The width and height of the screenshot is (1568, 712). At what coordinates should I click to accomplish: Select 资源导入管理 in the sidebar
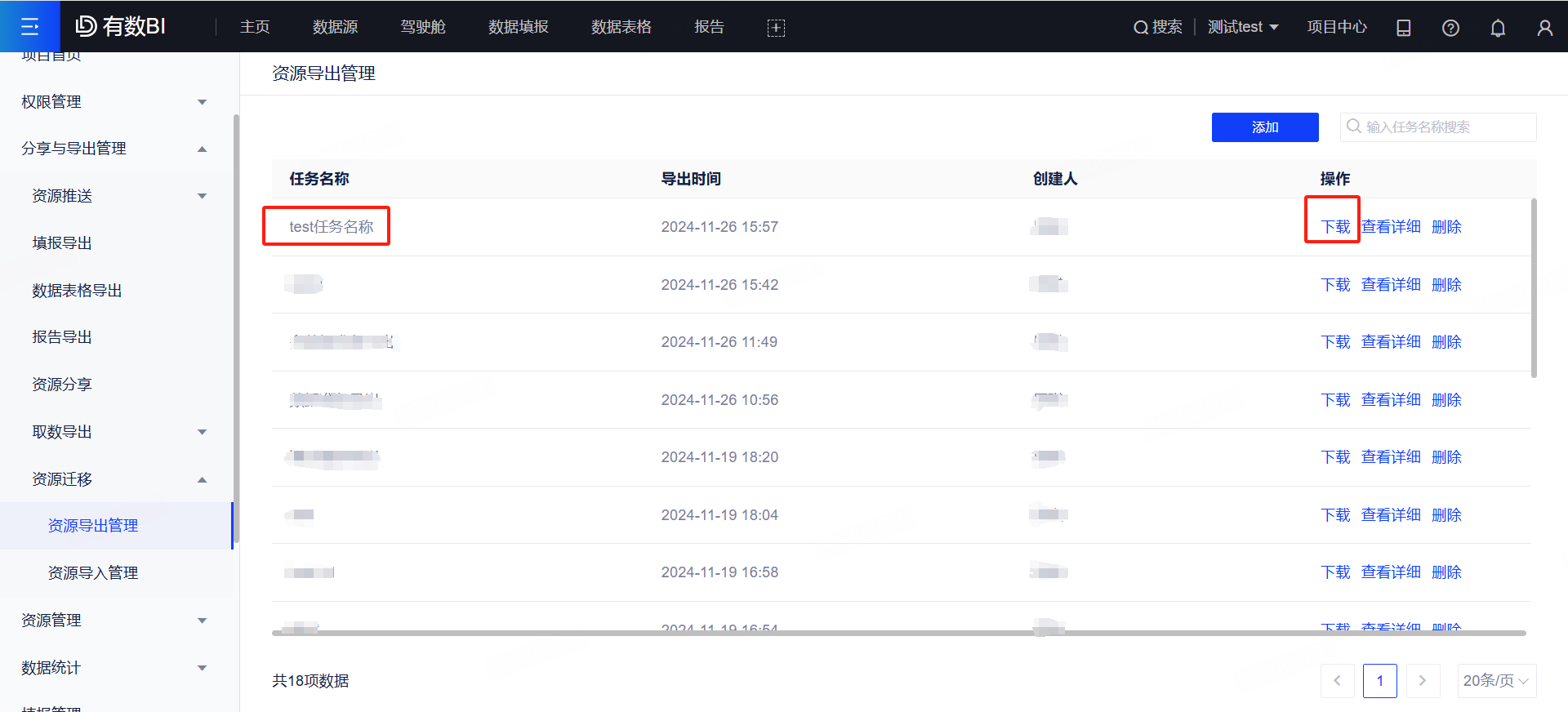click(x=93, y=573)
